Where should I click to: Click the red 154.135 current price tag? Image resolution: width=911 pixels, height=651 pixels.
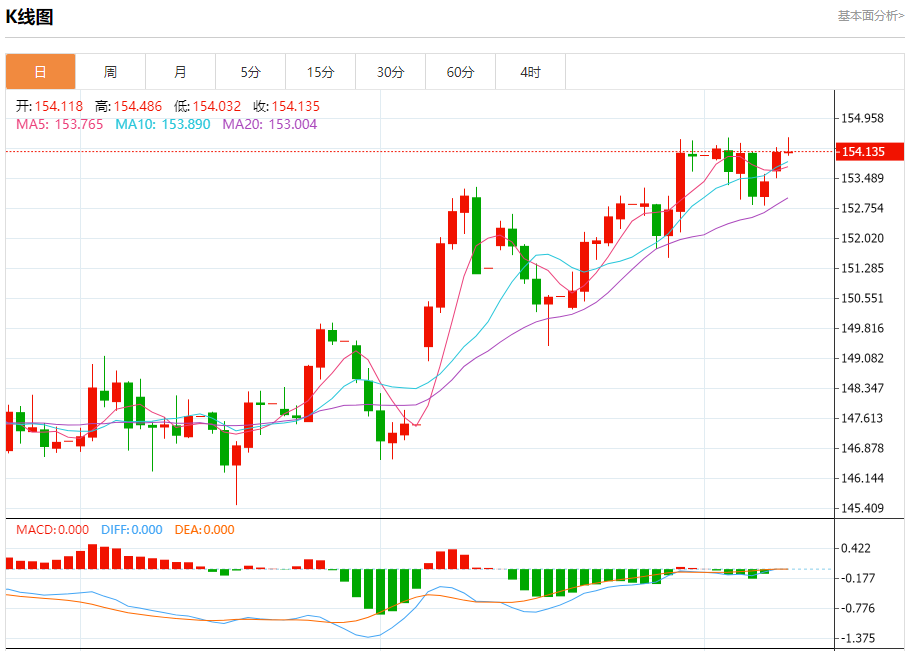(x=870, y=152)
